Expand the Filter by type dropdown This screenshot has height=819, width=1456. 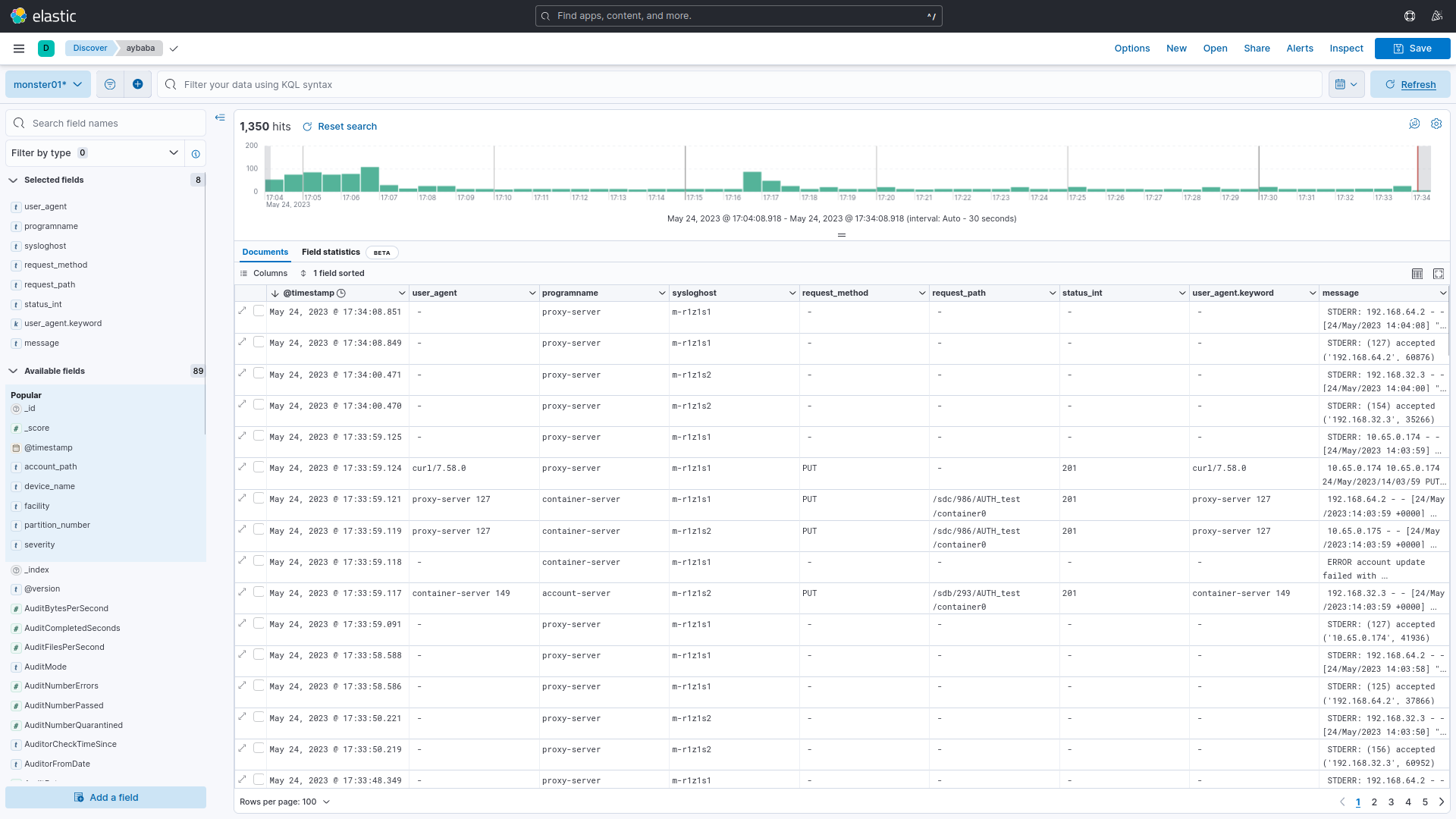coord(96,153)
